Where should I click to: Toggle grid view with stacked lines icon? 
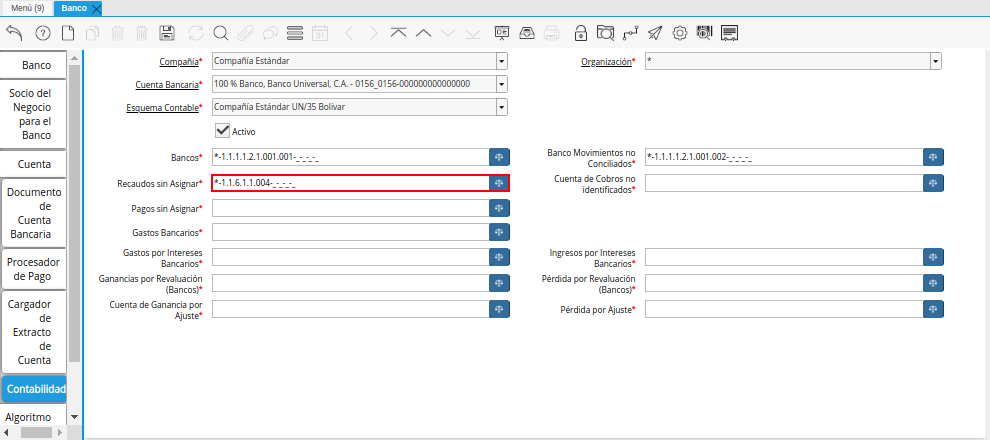click(295, 33)
